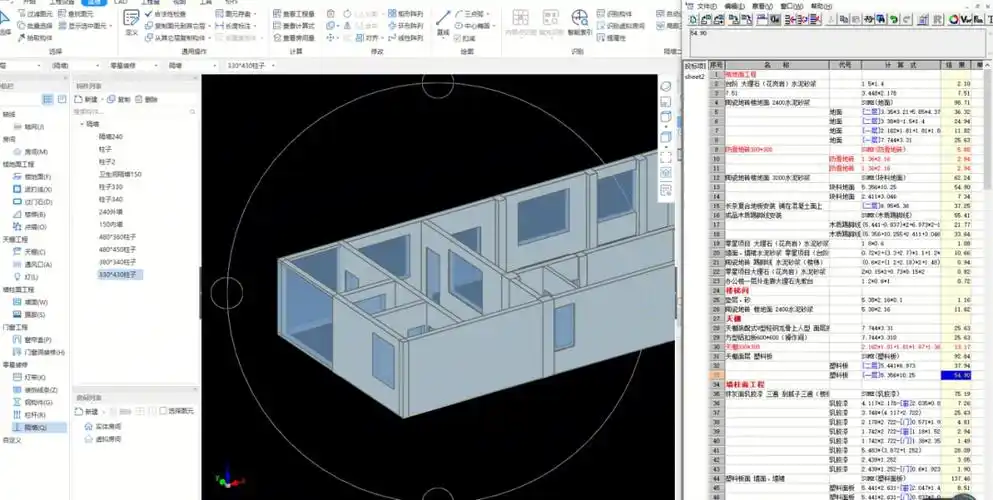Click the 矩形阵列 rectangular array tool
993x500 pixels.
click(x=405, y=13)
